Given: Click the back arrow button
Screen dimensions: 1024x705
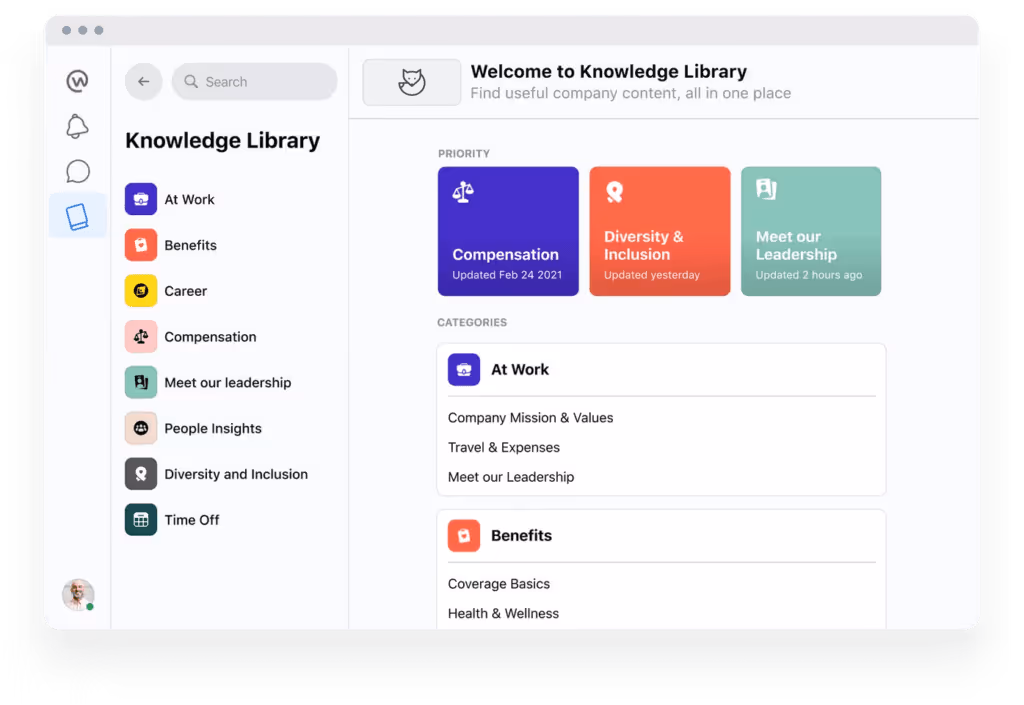Looking at the screenshot, I should click(143, 81).
